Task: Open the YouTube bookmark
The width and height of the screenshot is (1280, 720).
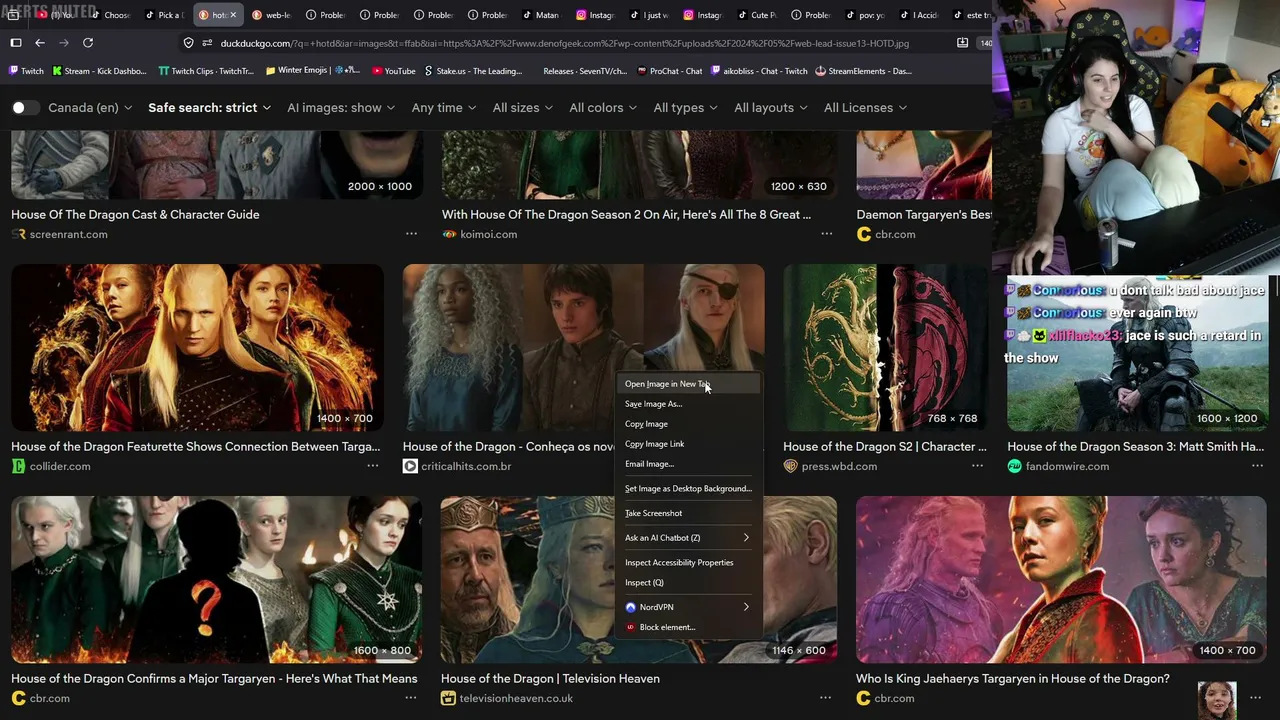Action: tap(393, 71)
